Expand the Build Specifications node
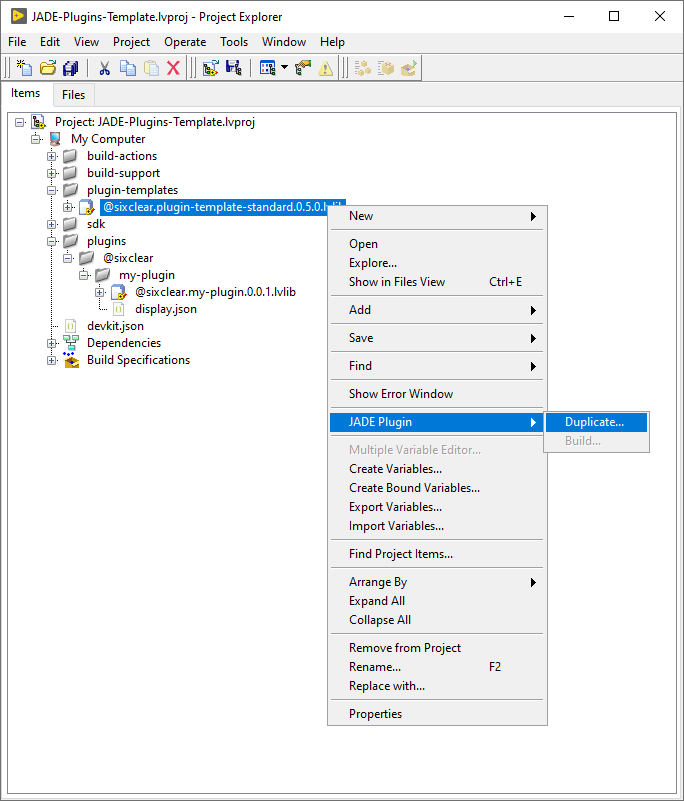Viewport: 684px width, 801px height. pyautogui.click(x=52, y=360)
